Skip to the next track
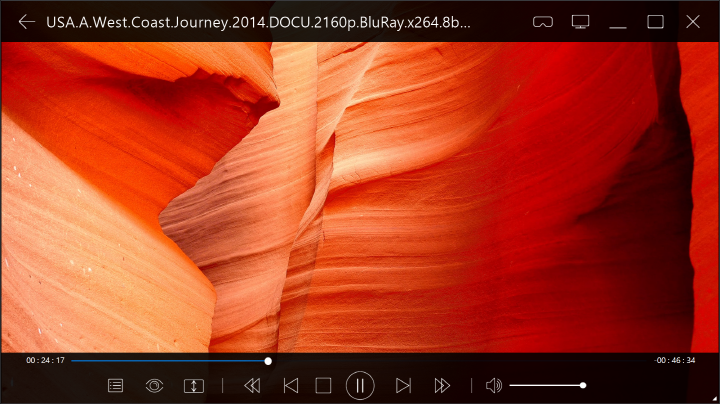 (403, 385)
